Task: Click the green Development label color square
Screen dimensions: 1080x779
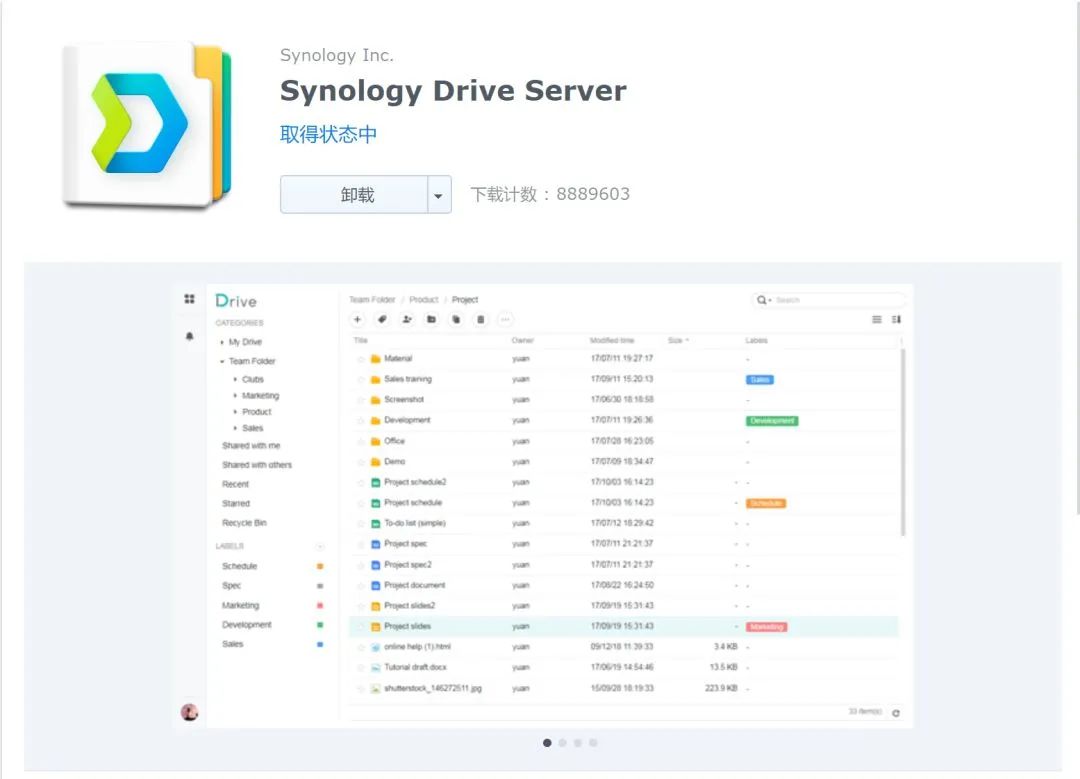Action: [320, 625]
